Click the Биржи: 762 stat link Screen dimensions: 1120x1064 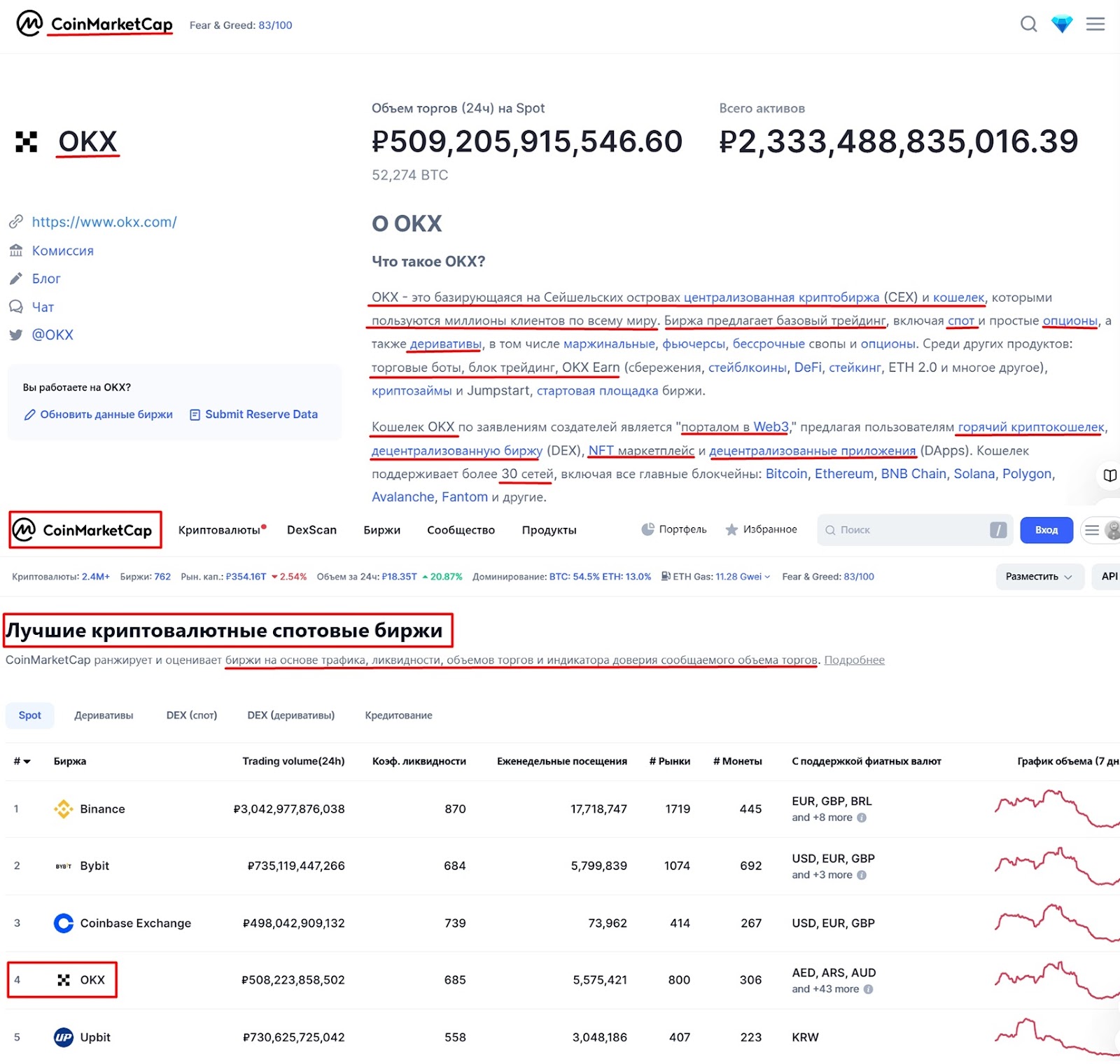click(x=146, y=577)
